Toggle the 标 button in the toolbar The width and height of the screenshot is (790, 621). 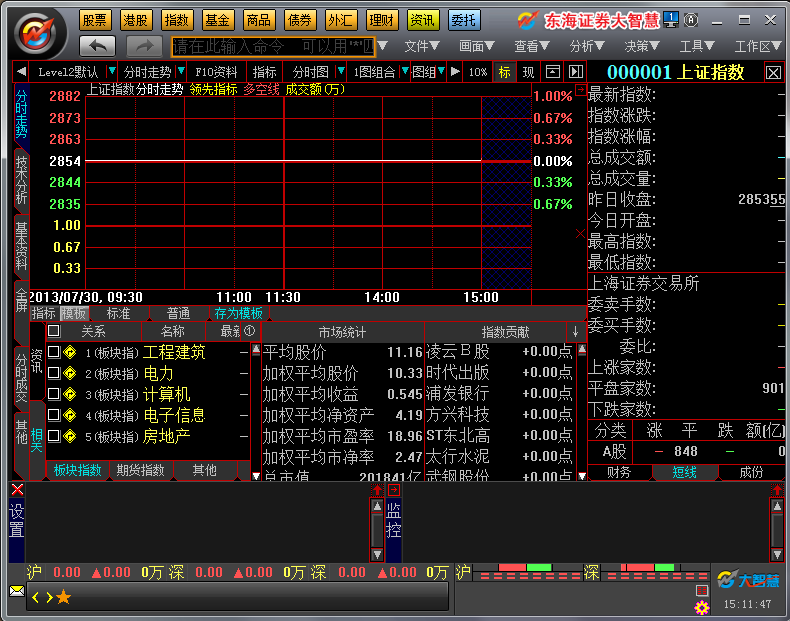(504, 72)
